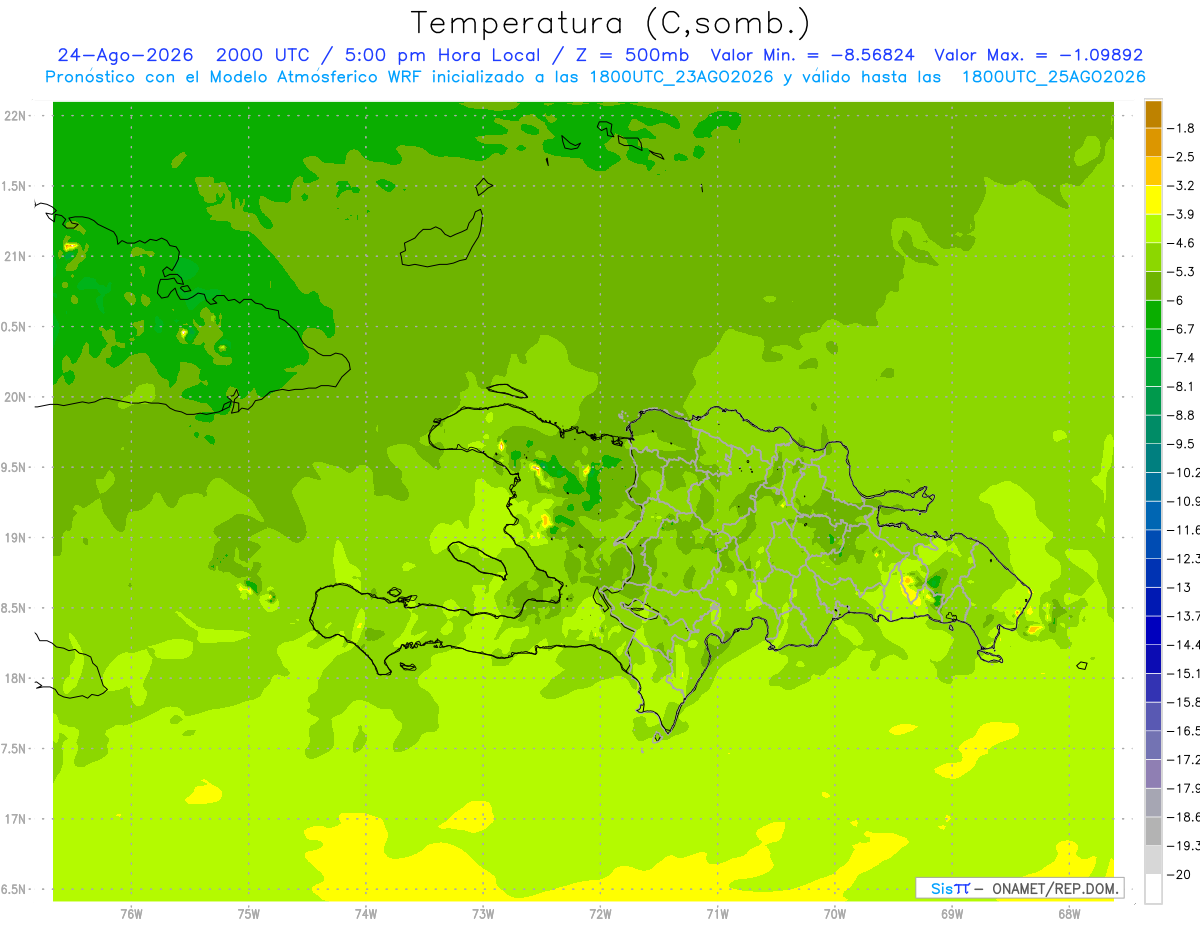Image resolution: width=1200 pixels, height=927 pixels.
Task: Click the 69W longitude label
Action: pos(952,913)
